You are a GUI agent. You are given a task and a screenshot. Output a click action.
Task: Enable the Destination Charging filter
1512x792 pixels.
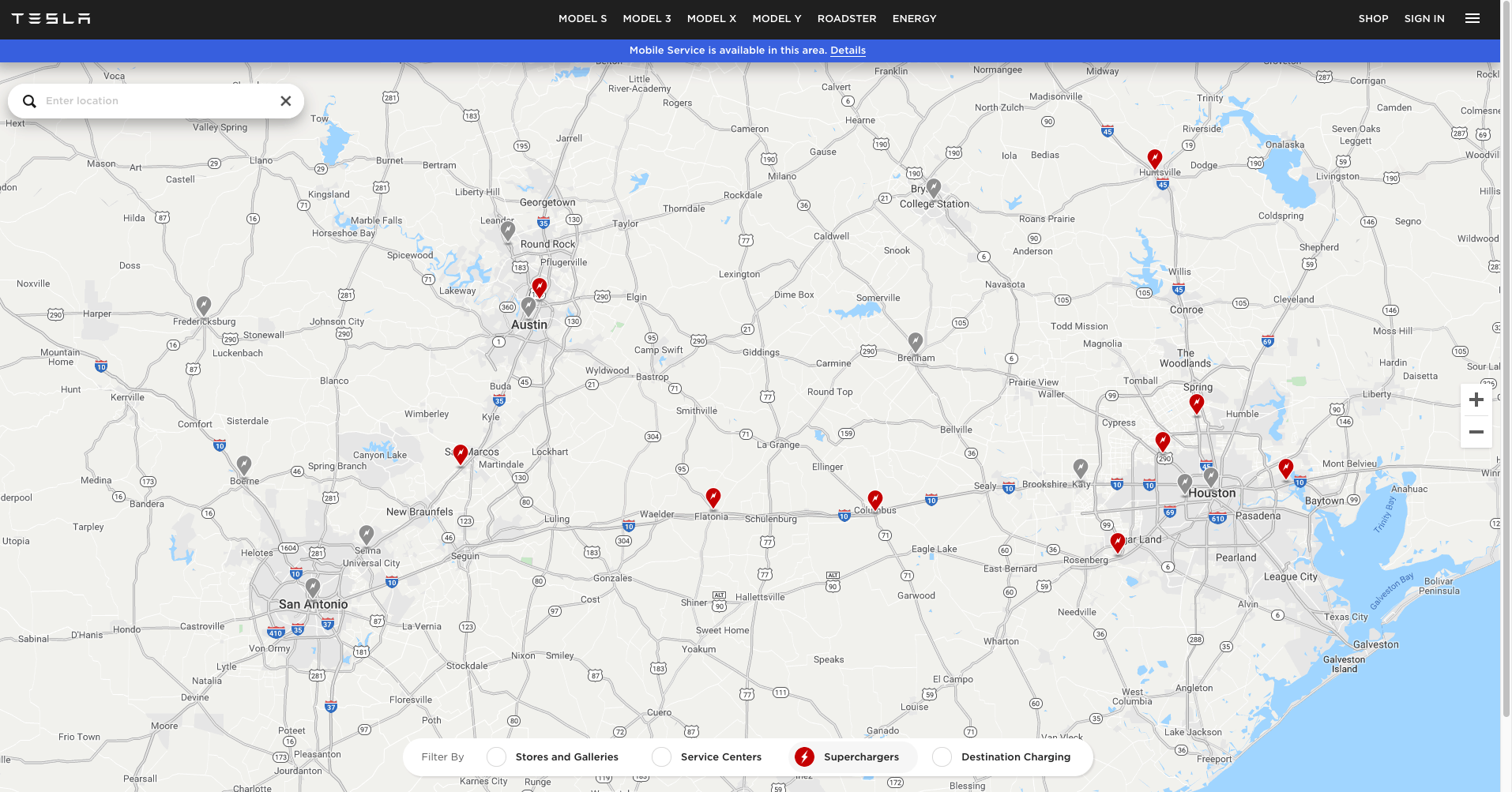coord(942,756)
